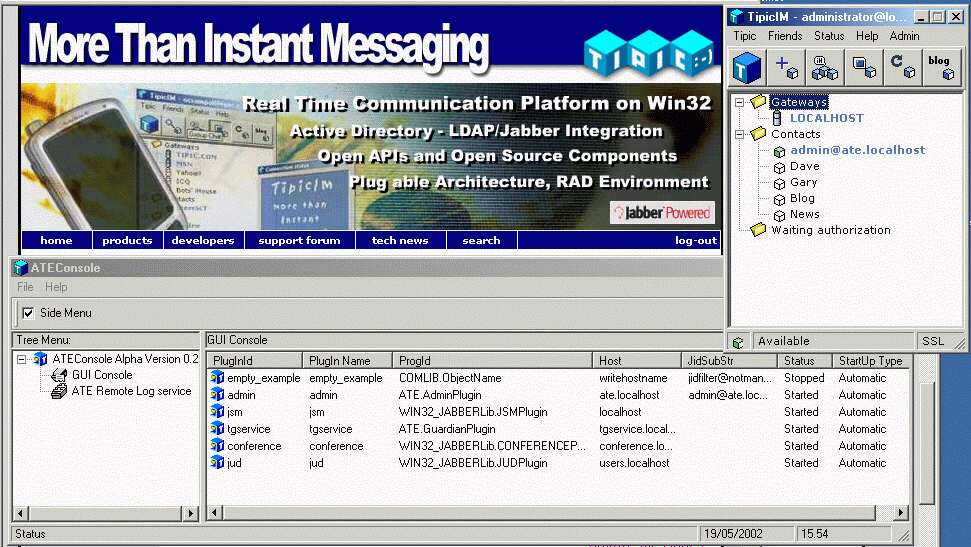Screen dimensions: 971x547
Task: Click the Stopped status of empty_example
Action: click(804, 378)
